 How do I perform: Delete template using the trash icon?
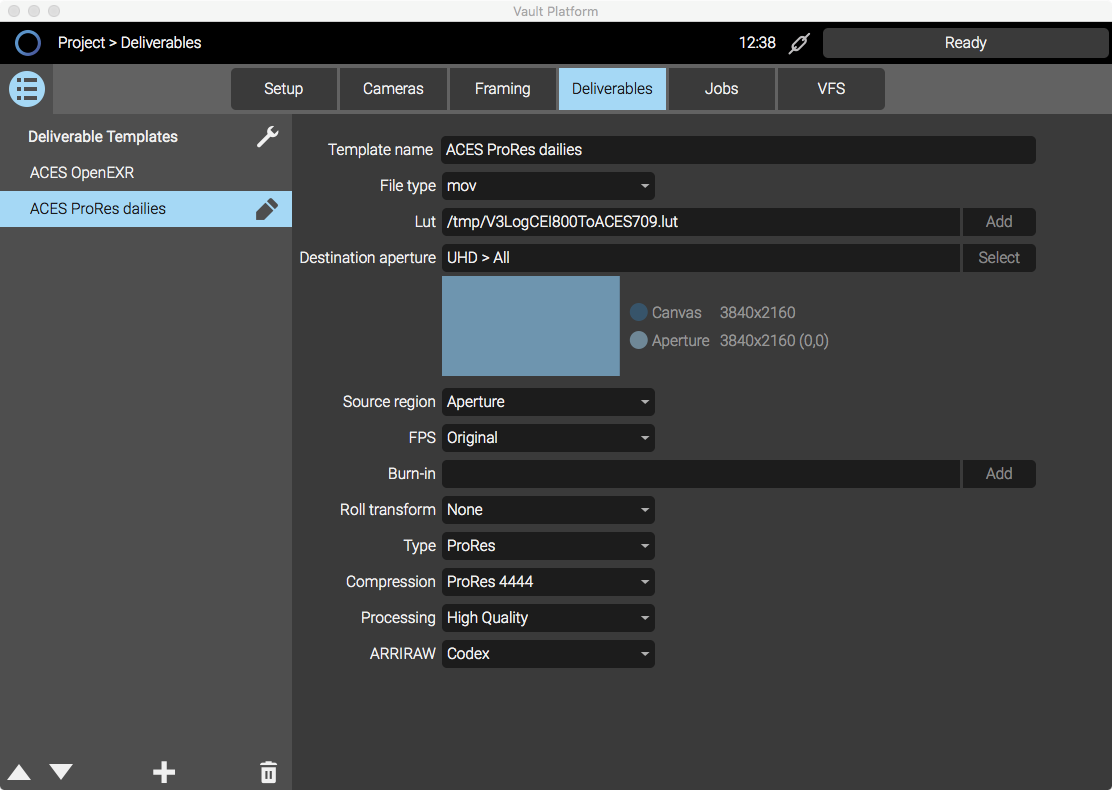pyautogui.click(x=268, y=772)
